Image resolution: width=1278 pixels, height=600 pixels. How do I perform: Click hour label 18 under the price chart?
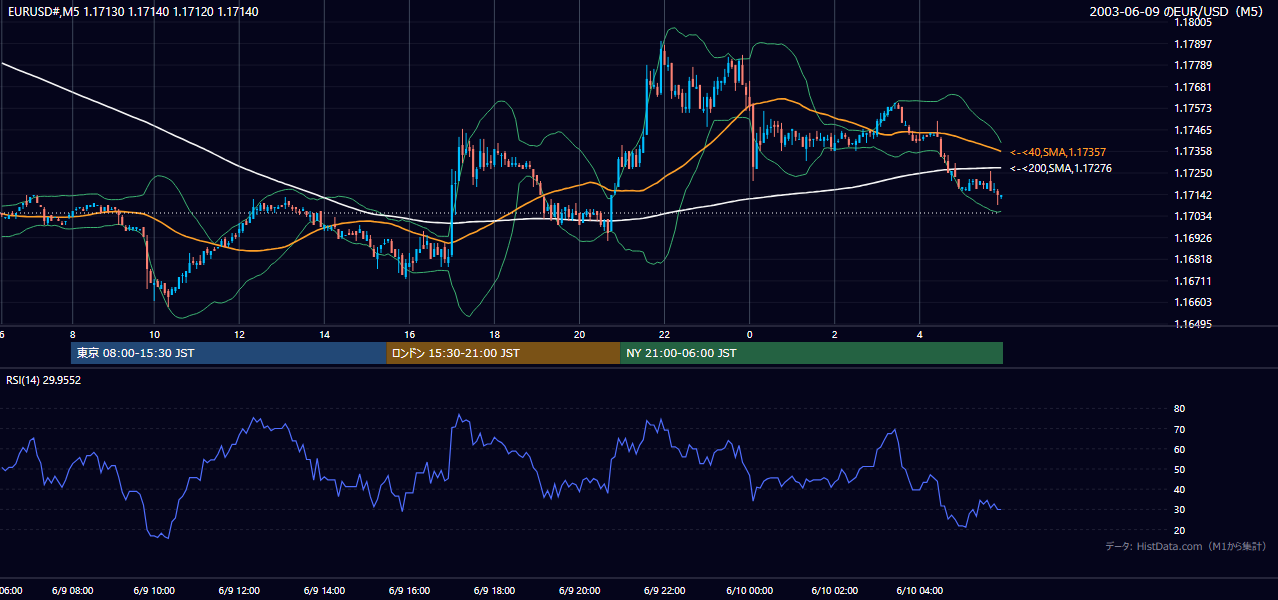coord(494,334)
